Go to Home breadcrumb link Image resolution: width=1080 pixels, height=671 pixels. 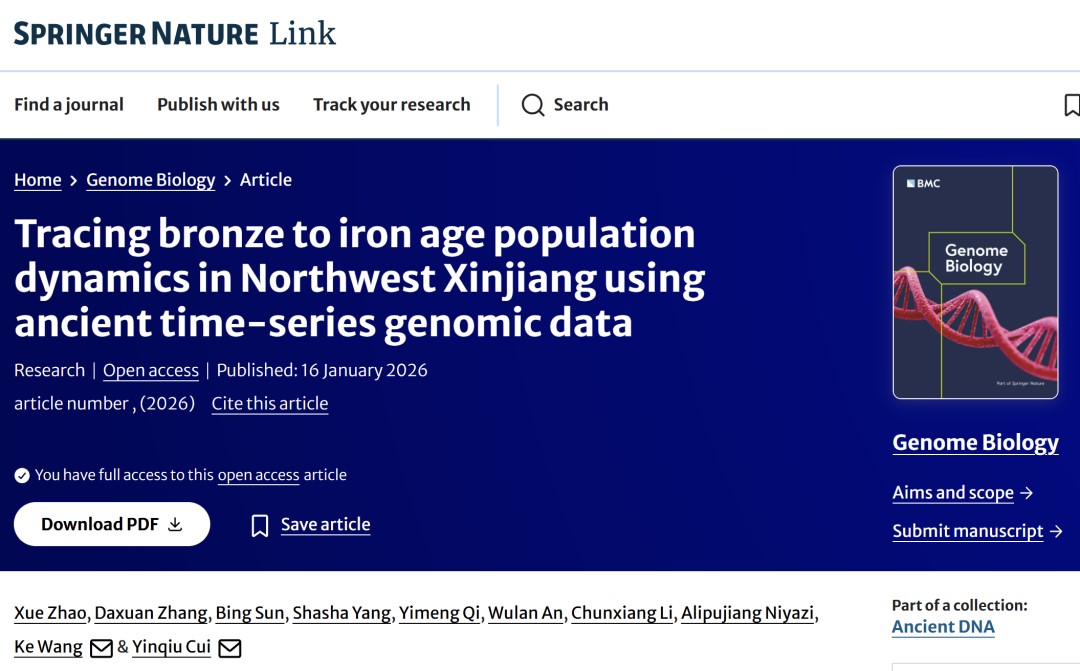(x=38, y=180)
